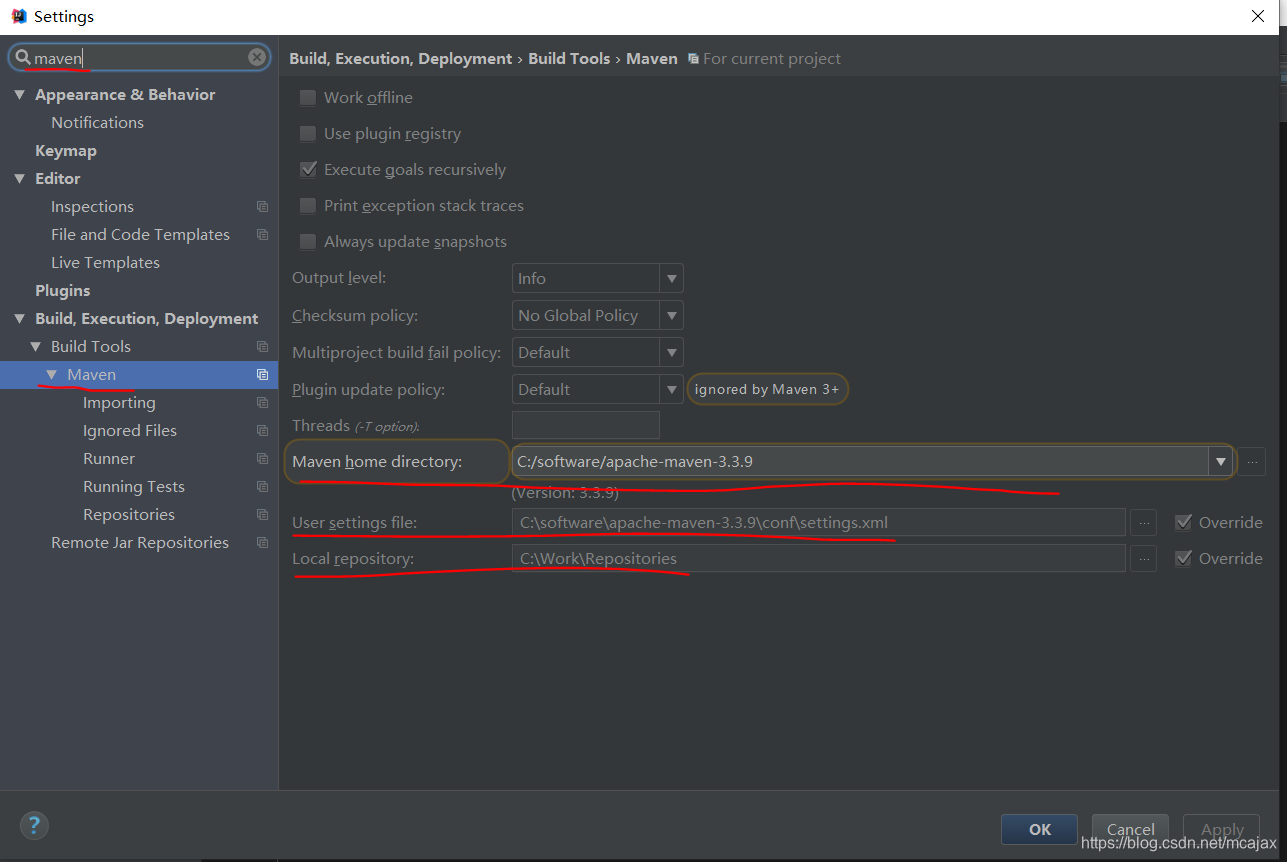Select File and Code Templates
Screen dimensions: 1287x862
(x=140, y=235)
